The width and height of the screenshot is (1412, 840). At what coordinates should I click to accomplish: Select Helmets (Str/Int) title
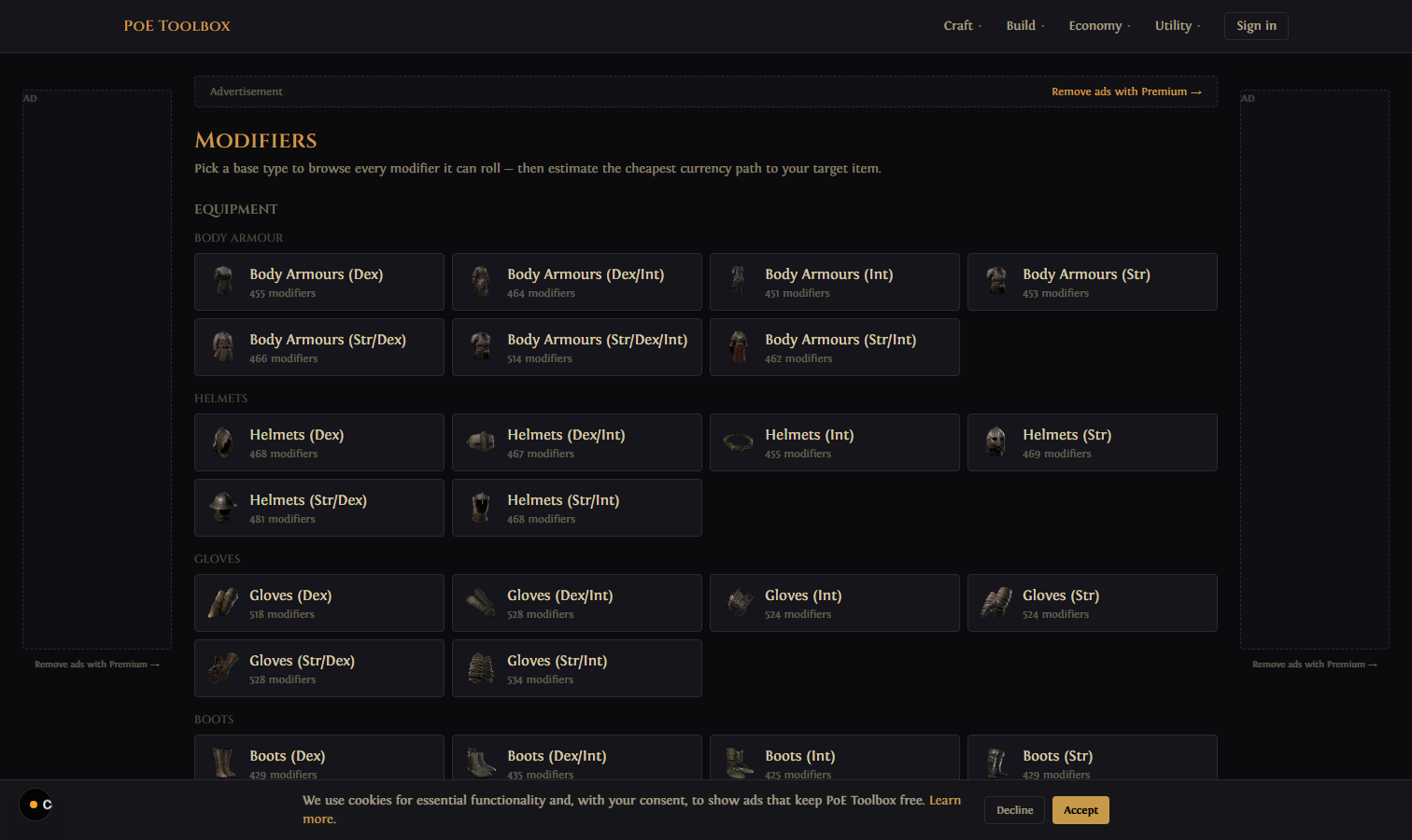click(x=563, y=500)
